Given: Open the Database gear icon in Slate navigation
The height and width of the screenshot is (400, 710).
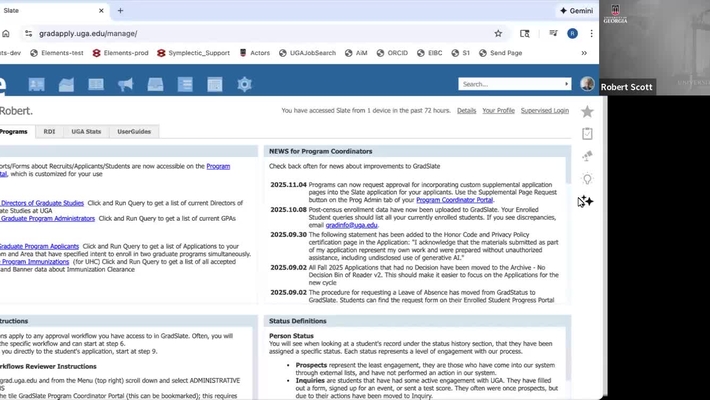Looking at the screenshot, I should (244, 85).
